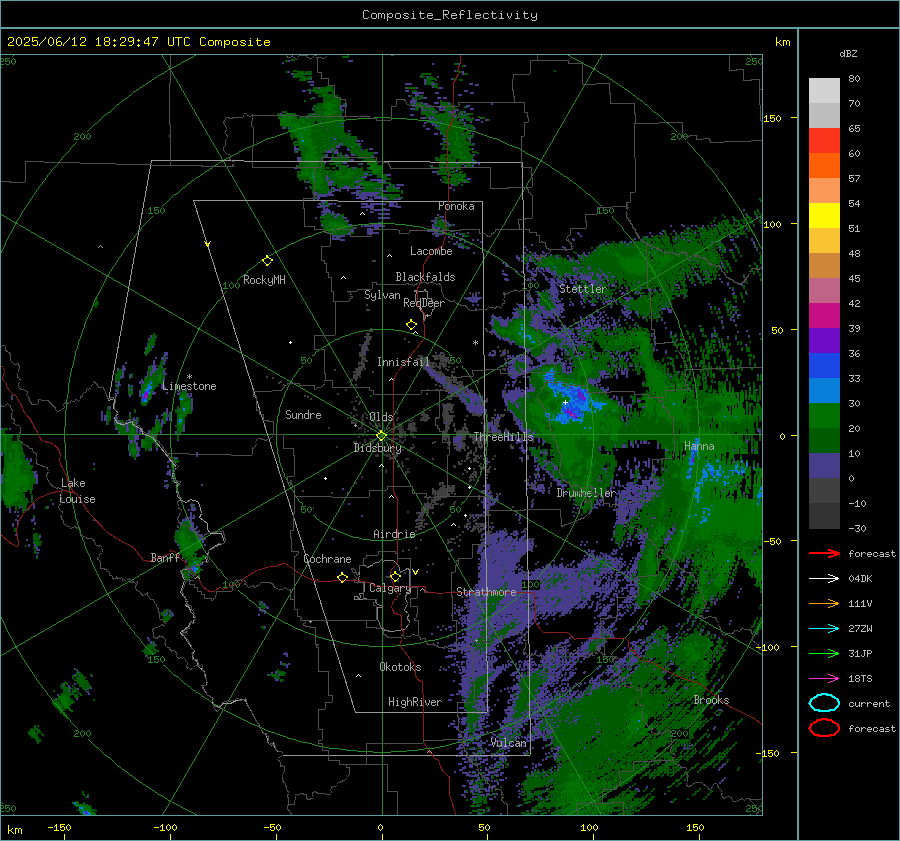The width and height of the screenshot is (900, 841).
Task: Click the yellow swatch in dBZ scale
Action: (824, 215)
